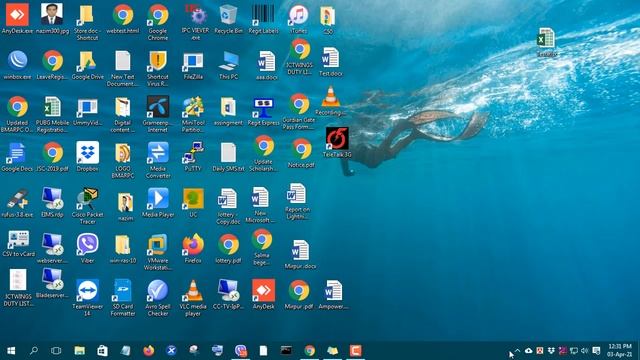Screen dimensions: 640x360
Task: Select the Google Chrome shortcut
Action: (x=158, y=22)
